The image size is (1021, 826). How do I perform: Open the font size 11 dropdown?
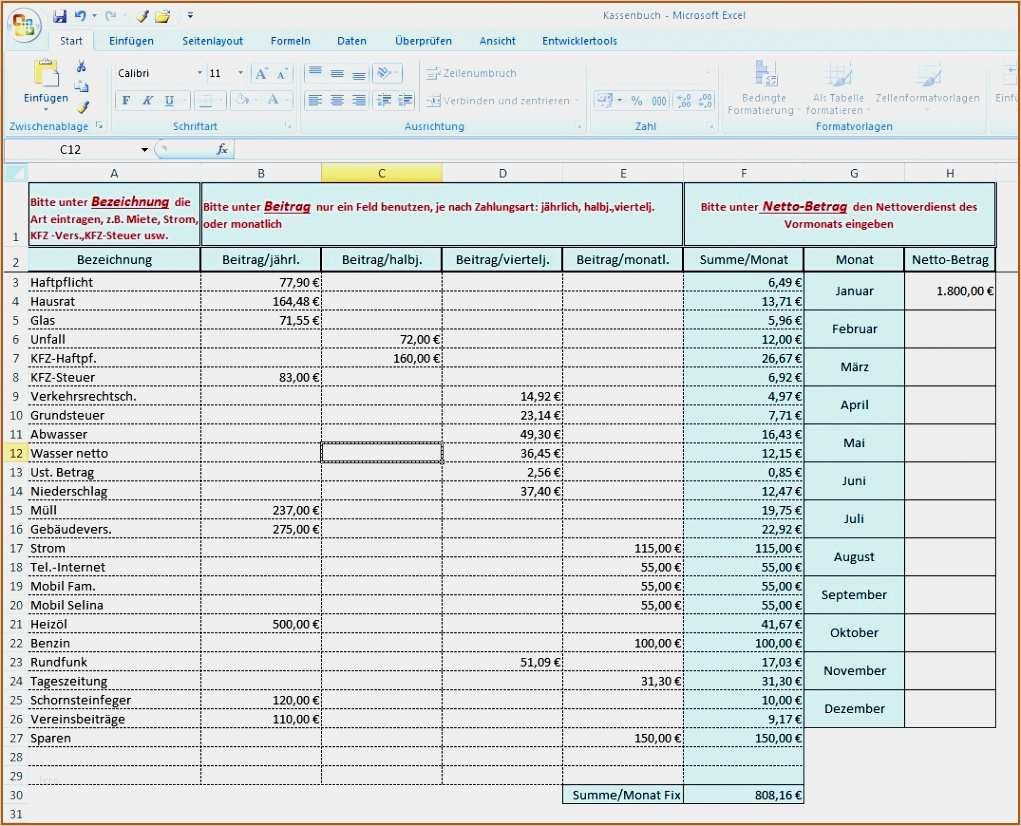click(x=240, y=74)
